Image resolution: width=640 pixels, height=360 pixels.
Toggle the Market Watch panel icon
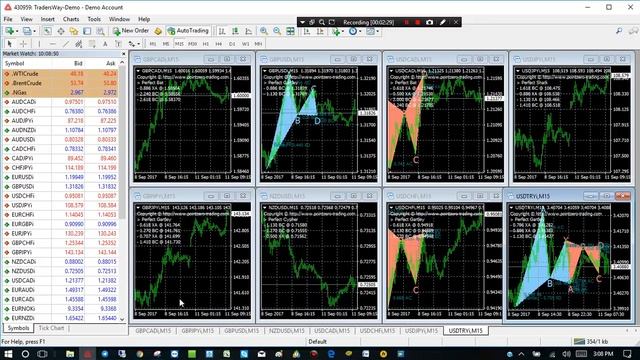(47, 31)
